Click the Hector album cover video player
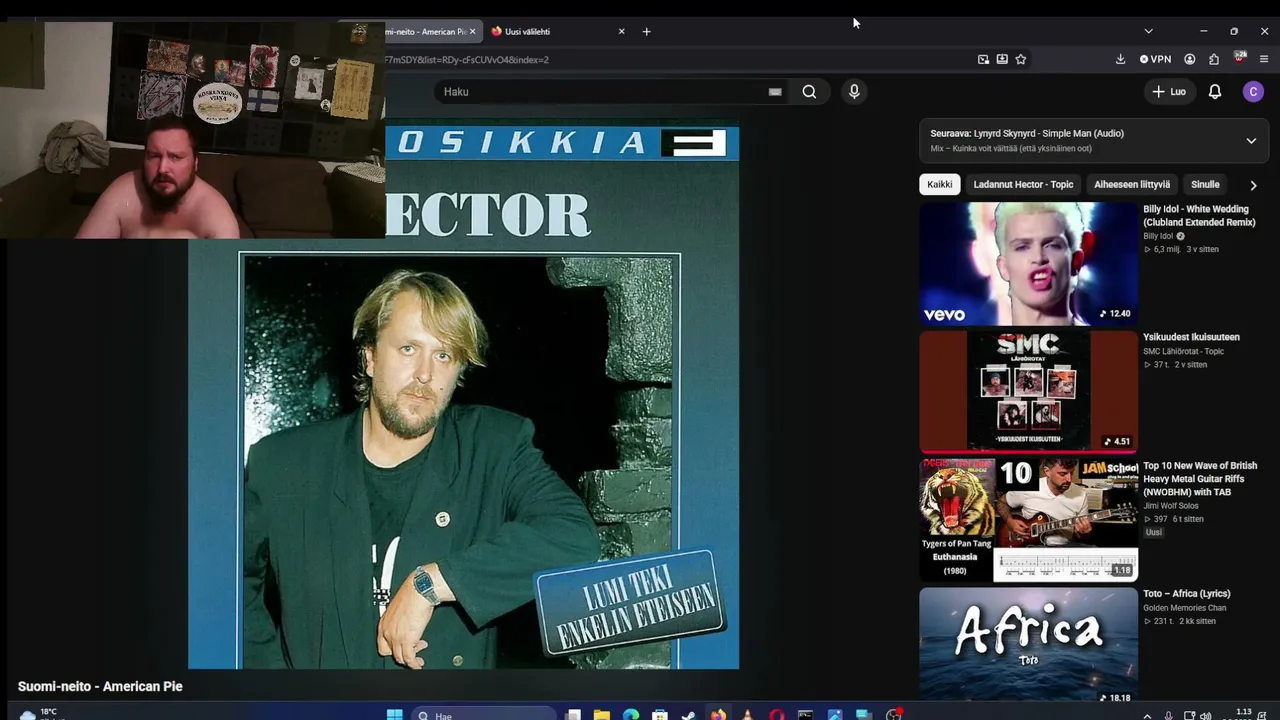The width and height of the screenshot is (1280, 720). tap(463, 397)
